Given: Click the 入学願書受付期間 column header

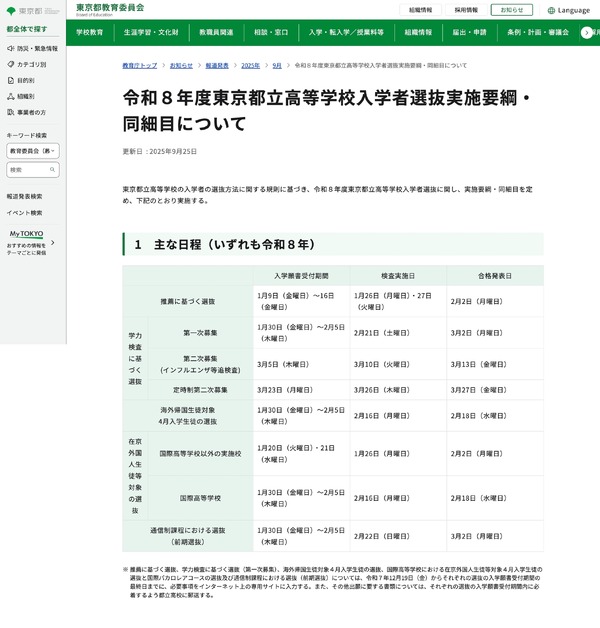Looking at the screenshot, I should (302, 276).
